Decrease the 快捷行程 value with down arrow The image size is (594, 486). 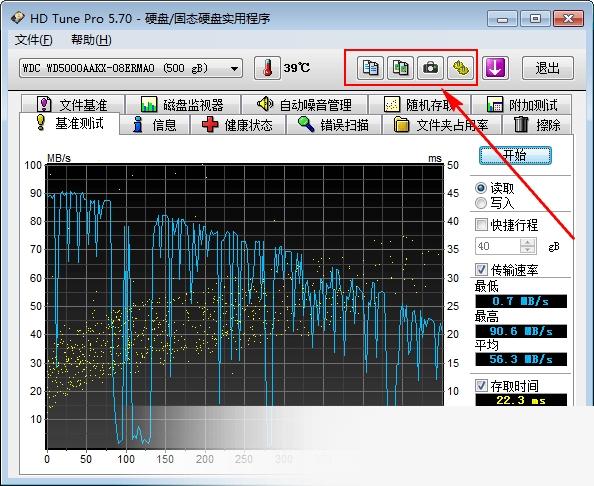click(528, 250)
